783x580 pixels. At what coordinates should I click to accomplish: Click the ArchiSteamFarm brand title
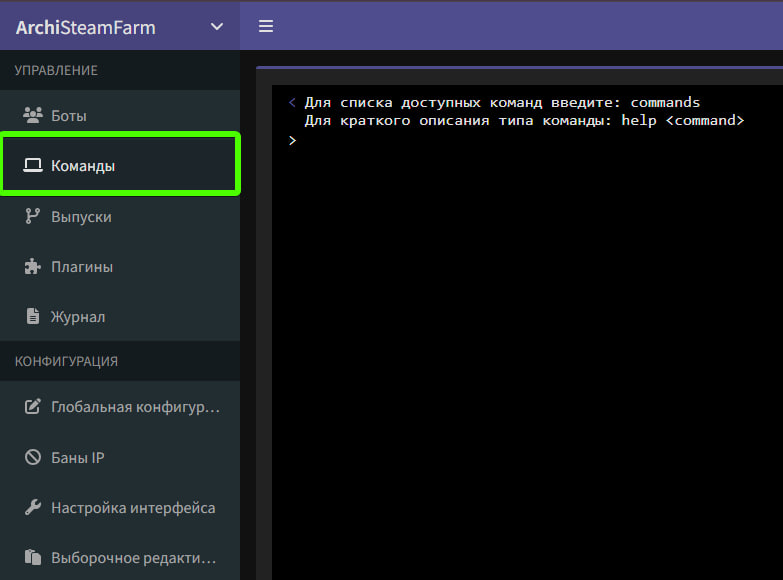click(86, 27)
